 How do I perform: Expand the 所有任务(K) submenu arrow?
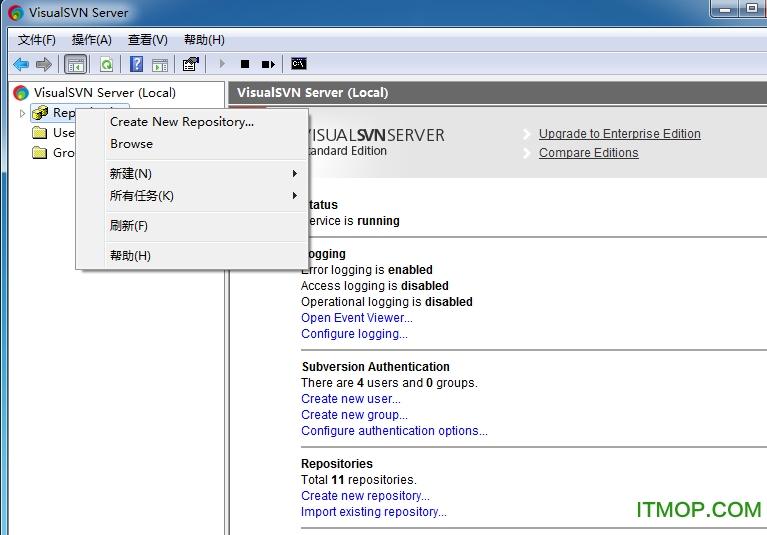click(294, 196)
